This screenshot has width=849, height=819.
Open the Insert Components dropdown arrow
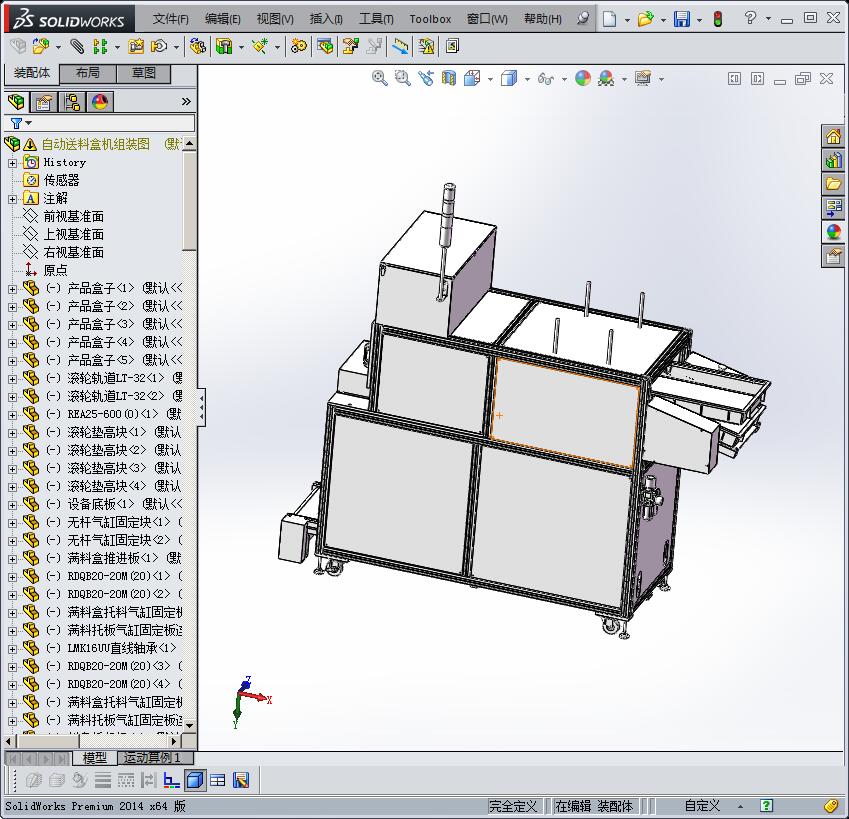58,47
